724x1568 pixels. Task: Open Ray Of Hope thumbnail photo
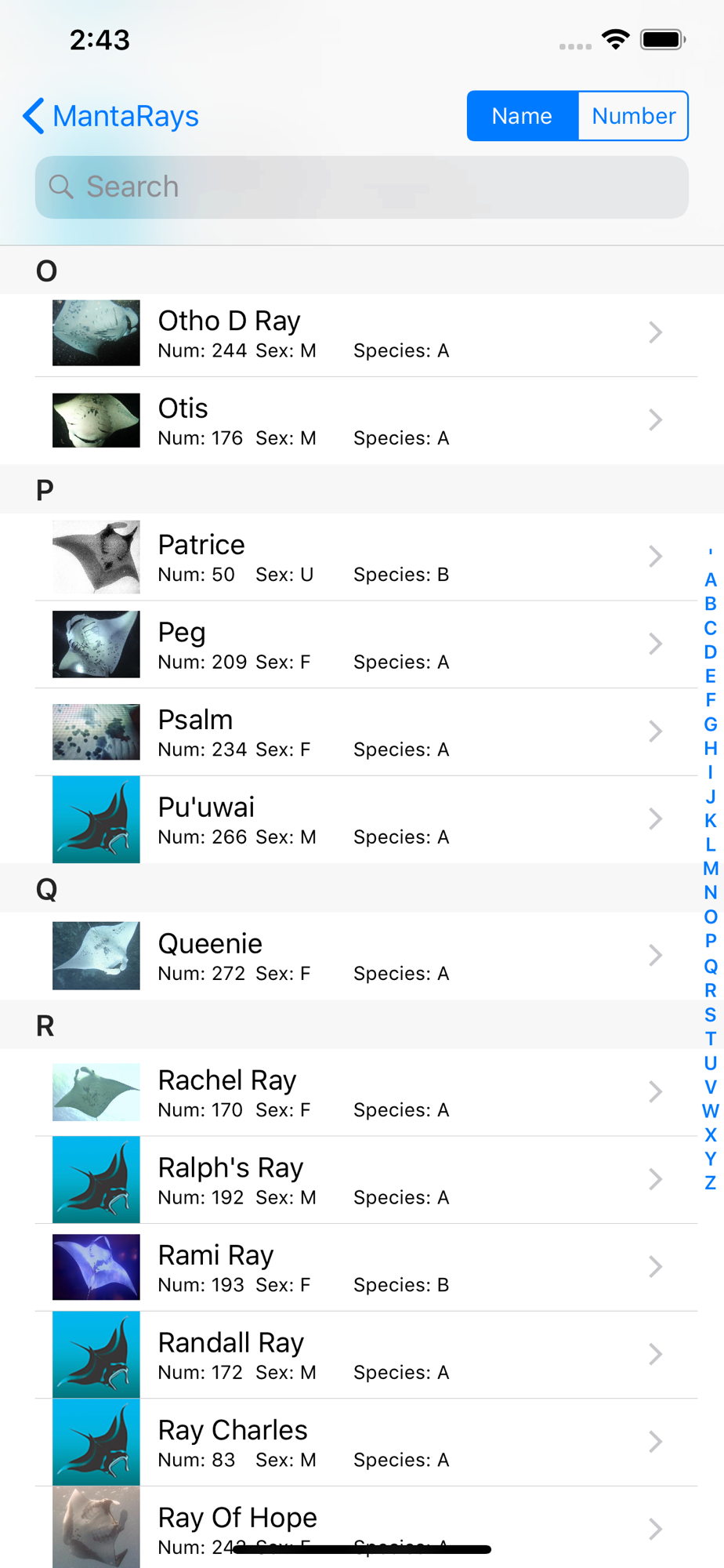(96, 1528)
